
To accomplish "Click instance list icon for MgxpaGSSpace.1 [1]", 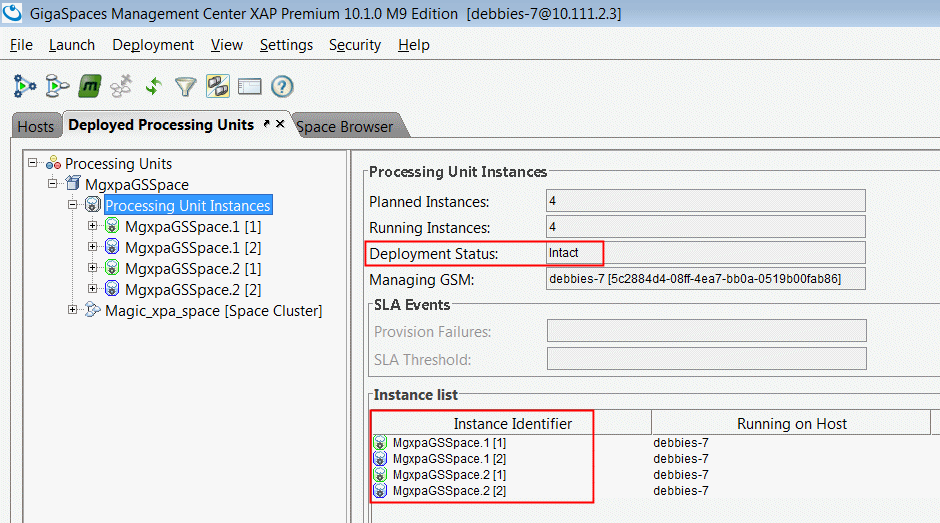I will pyautogui.click(x=380, y=443).
